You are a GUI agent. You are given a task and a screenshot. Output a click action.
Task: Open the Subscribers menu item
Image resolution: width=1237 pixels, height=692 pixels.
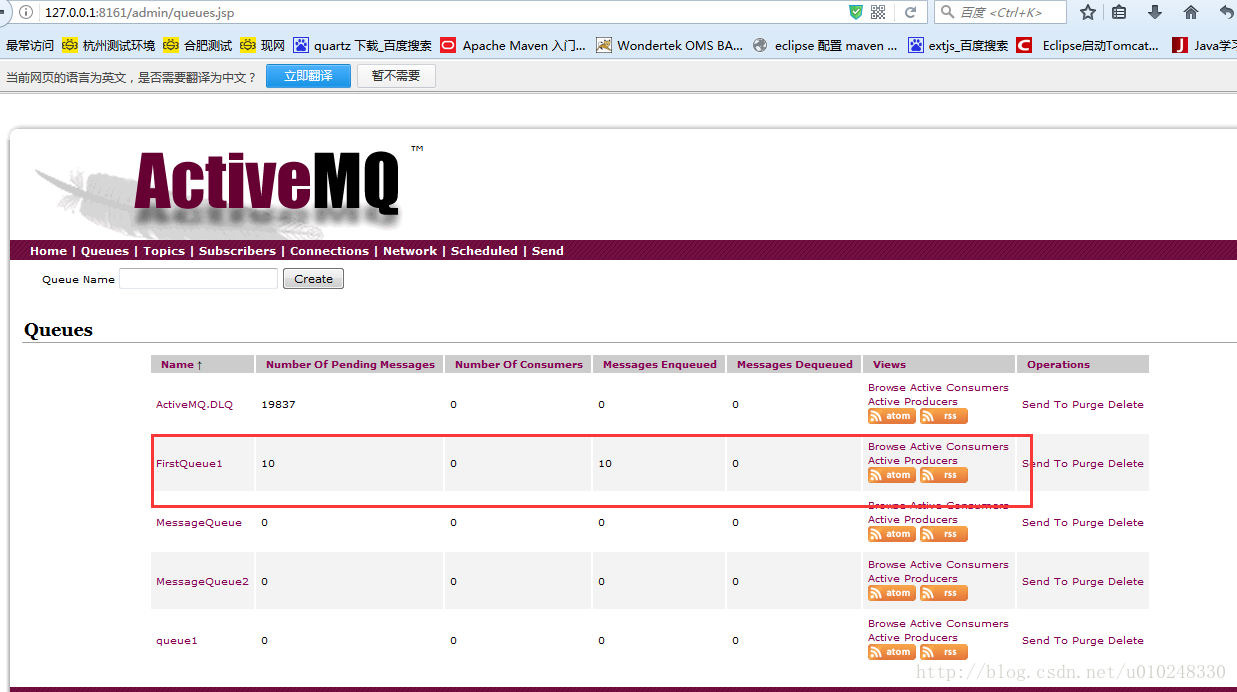coord(237,251)
